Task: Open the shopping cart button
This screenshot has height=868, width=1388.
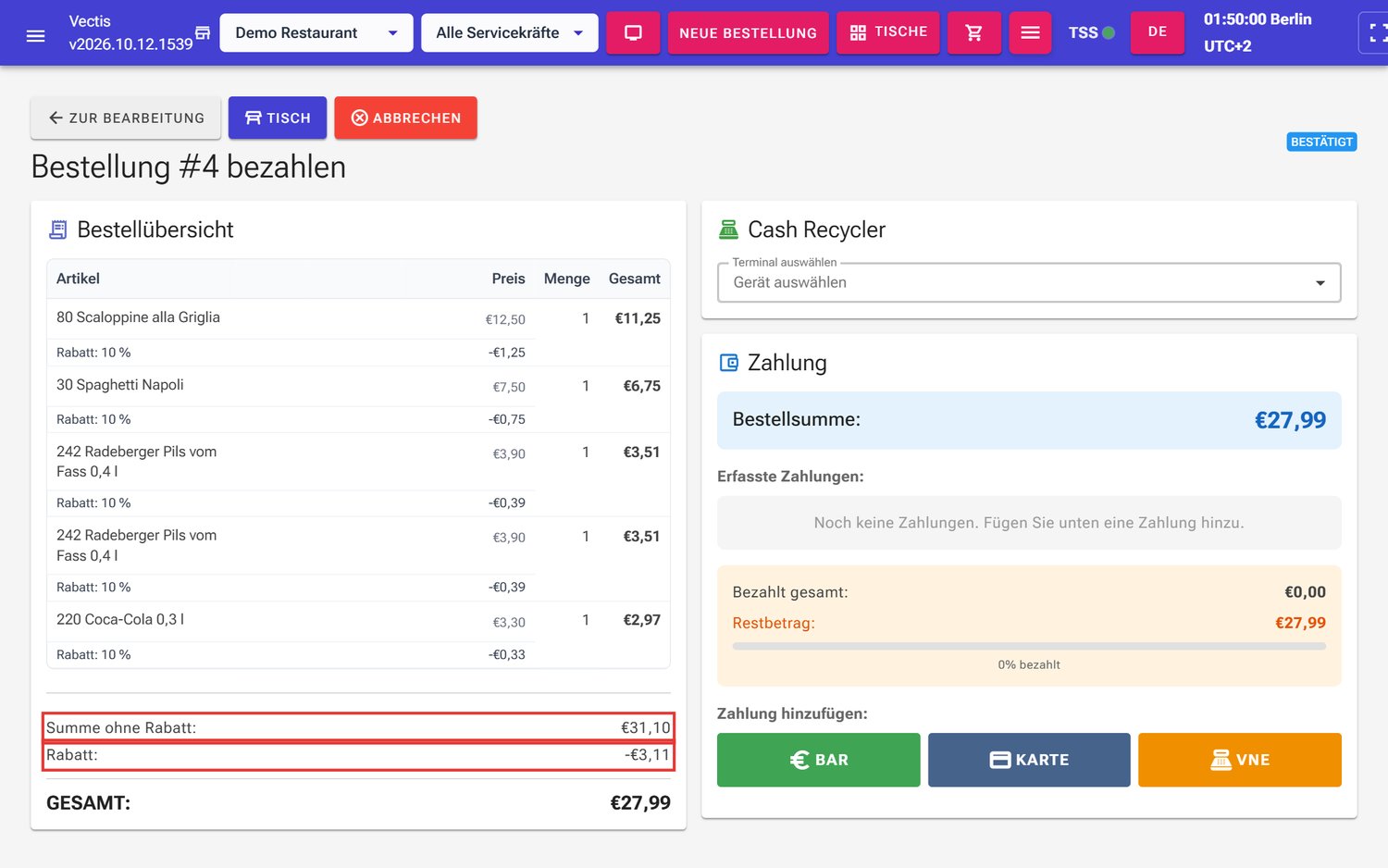Action: tap(974, 32)
